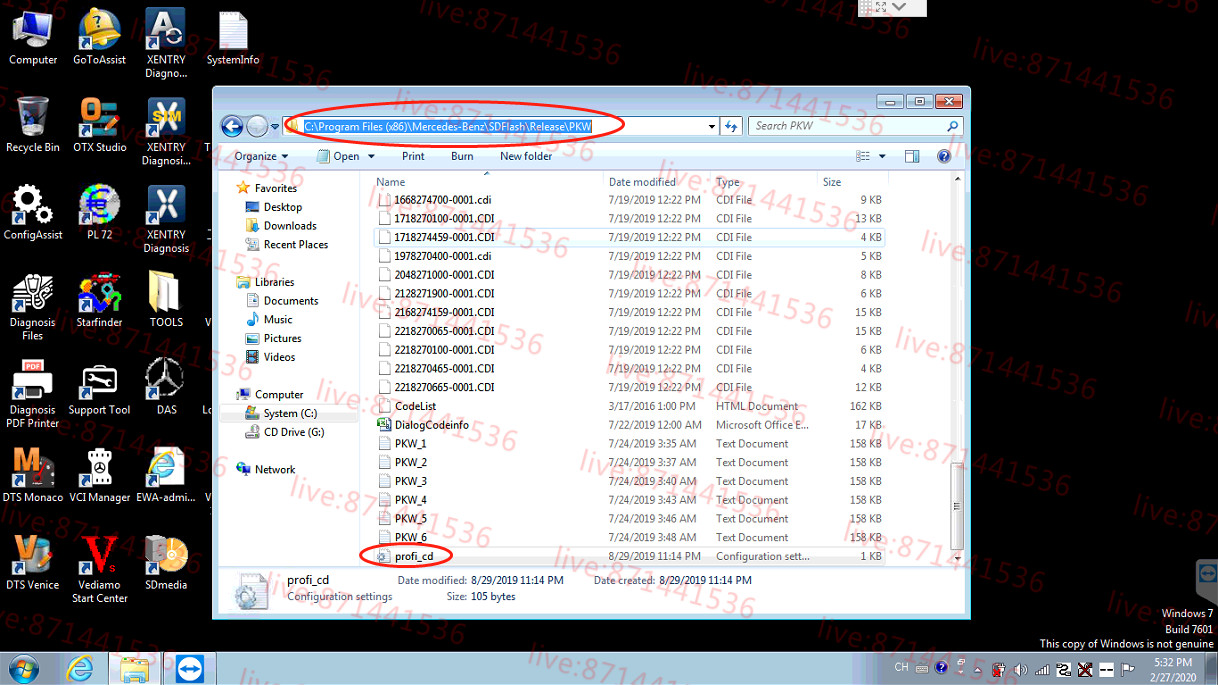Launch PL 72 desktop shortcut
Image resolution: width=1218 pixels, height=685 pixels.
[99, 212]
